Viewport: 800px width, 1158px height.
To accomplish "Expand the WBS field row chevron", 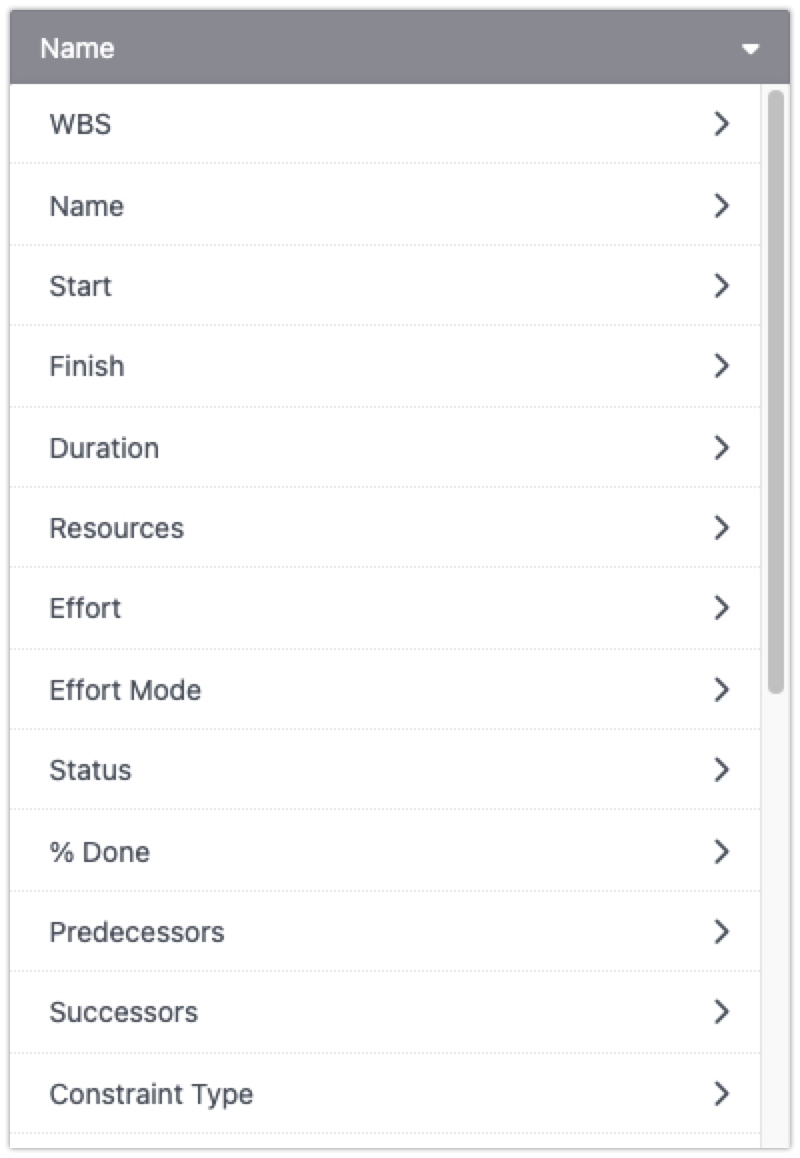I will click(722, 124).
